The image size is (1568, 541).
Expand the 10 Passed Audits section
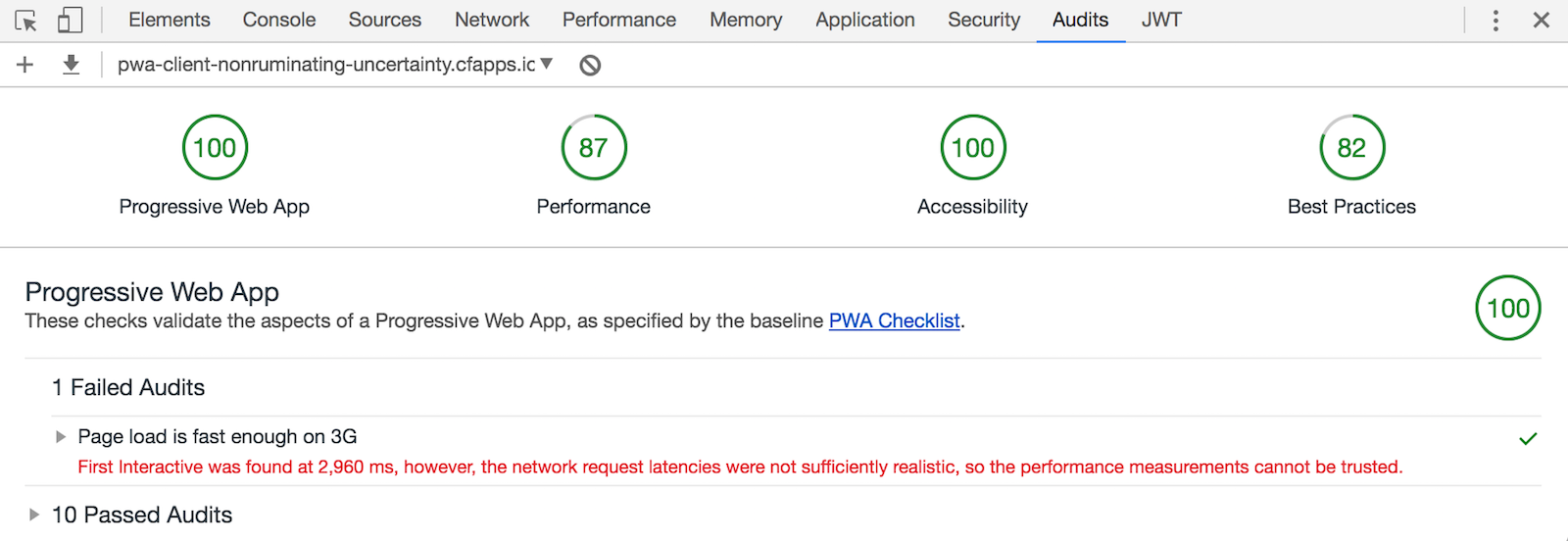(35, 515)
